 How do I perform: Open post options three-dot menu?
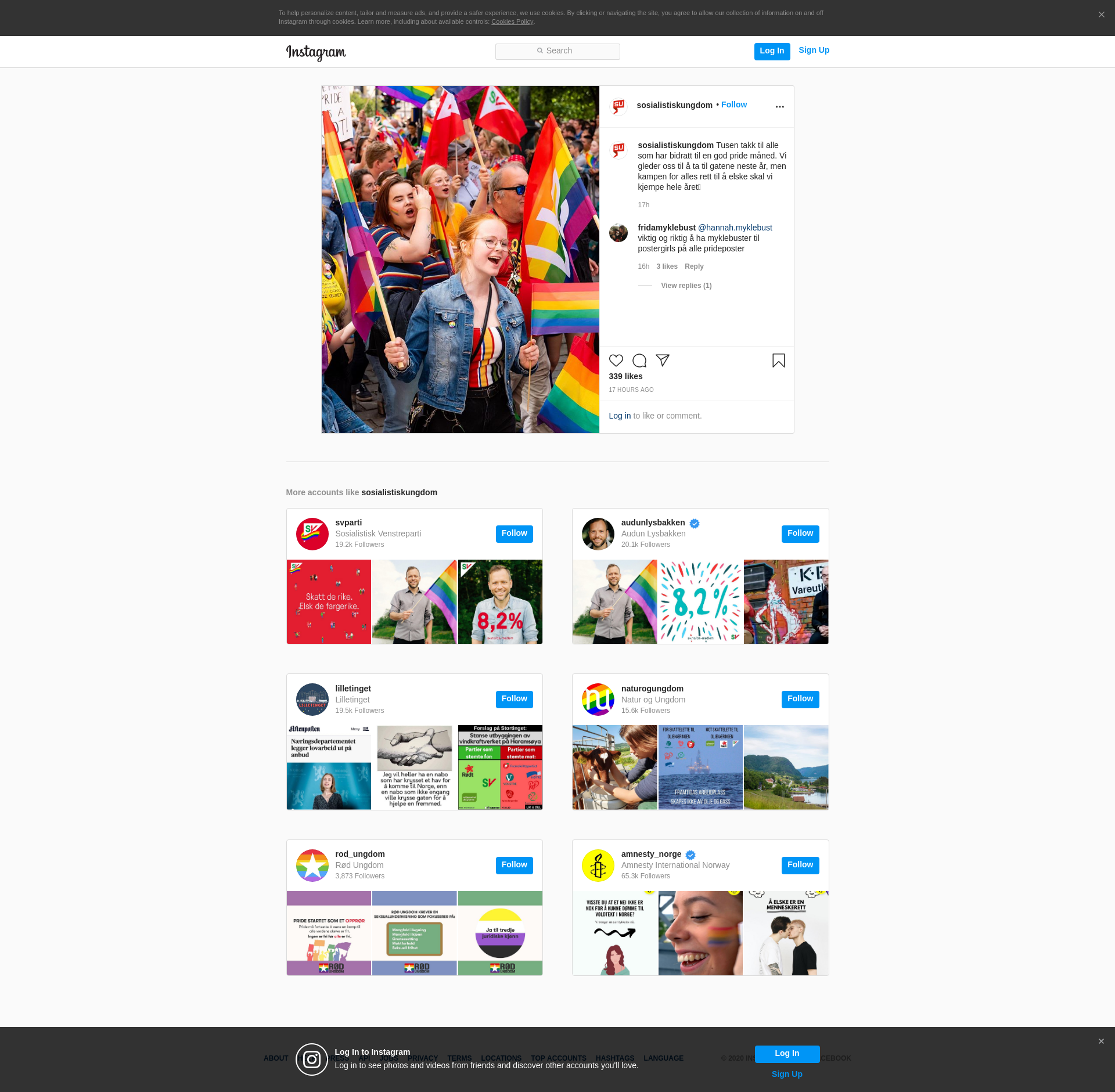point(780,107)
